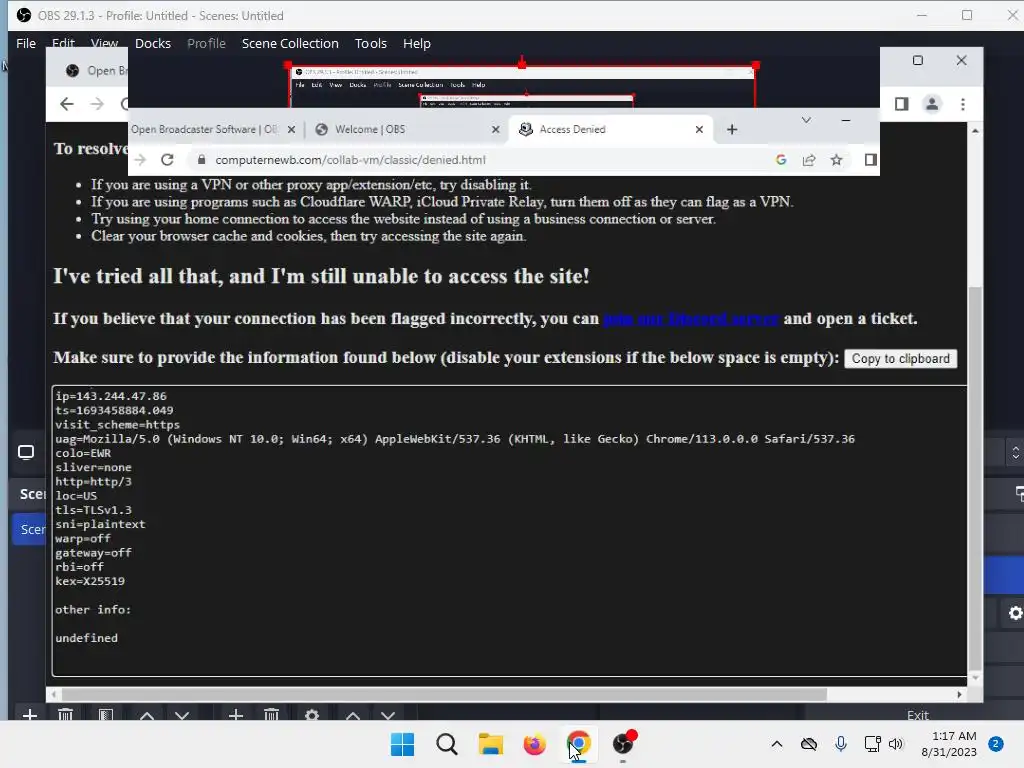The image size is (1024, 768).
Task: Open Windows taskbar search
Action: (x=447, y=744)
